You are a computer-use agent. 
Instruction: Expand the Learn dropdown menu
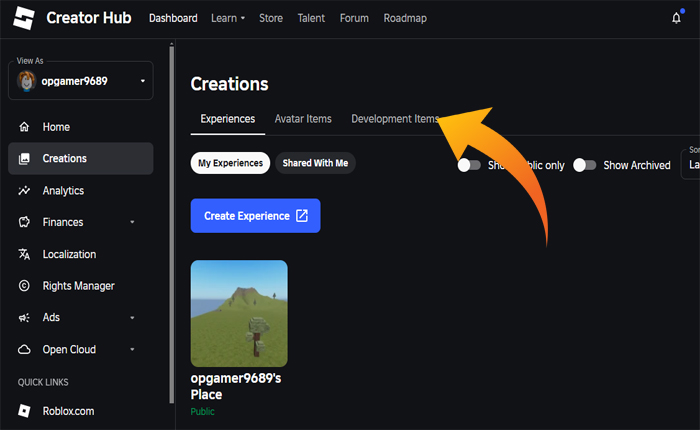coord(228,18)
